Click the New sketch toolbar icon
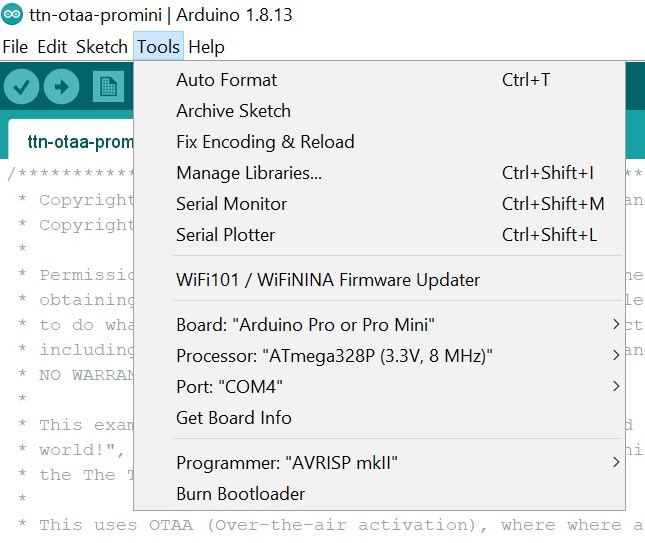 [108, 86]
